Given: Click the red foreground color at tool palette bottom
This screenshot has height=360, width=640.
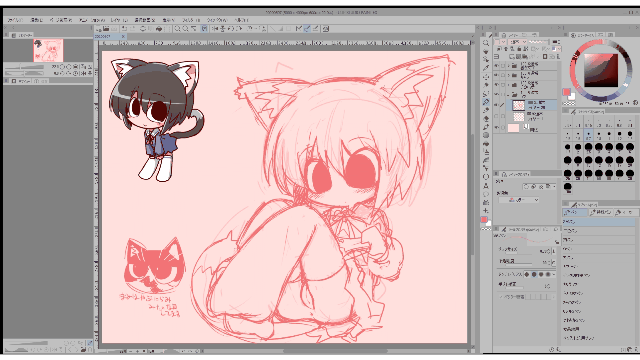Looking at the screenshot, I should pyautogui.click(x=484, y=220).
